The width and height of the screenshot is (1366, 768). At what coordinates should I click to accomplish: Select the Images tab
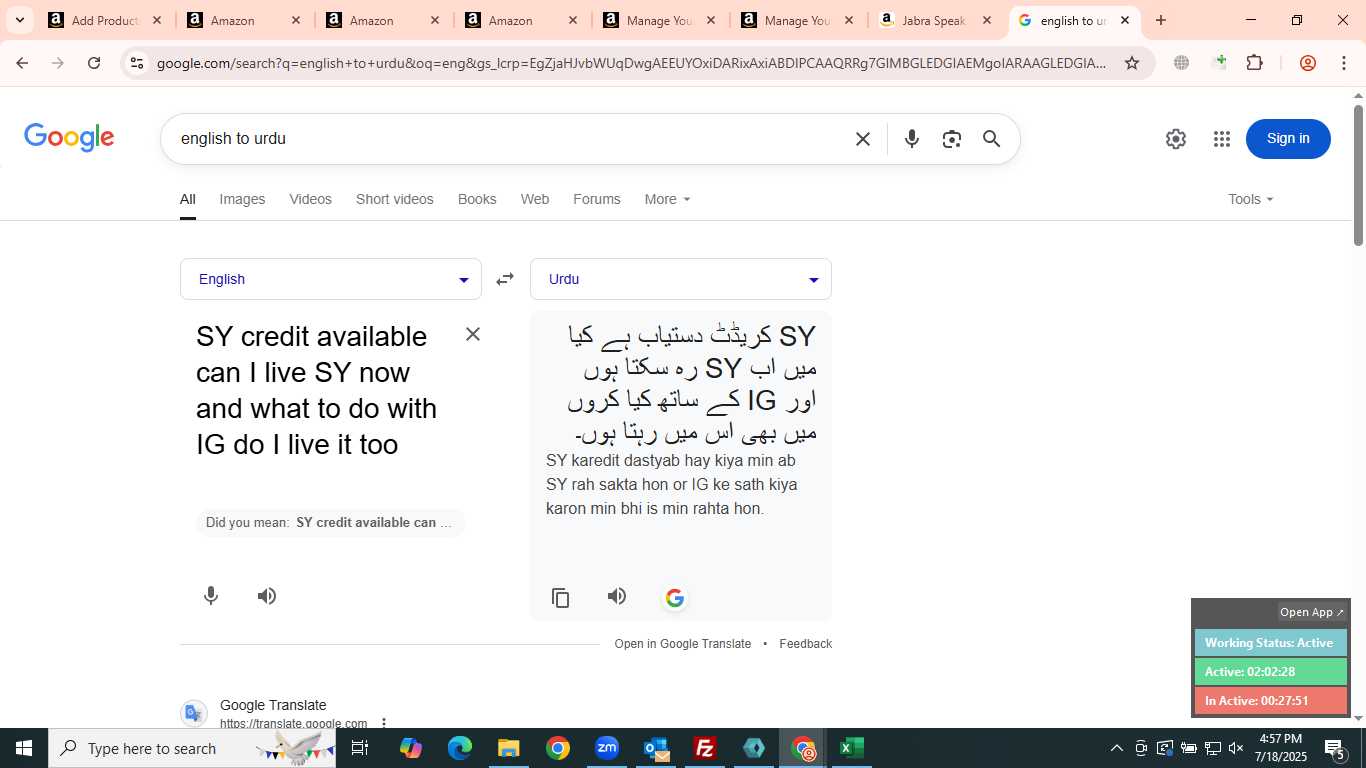click(x=242, y=199)
